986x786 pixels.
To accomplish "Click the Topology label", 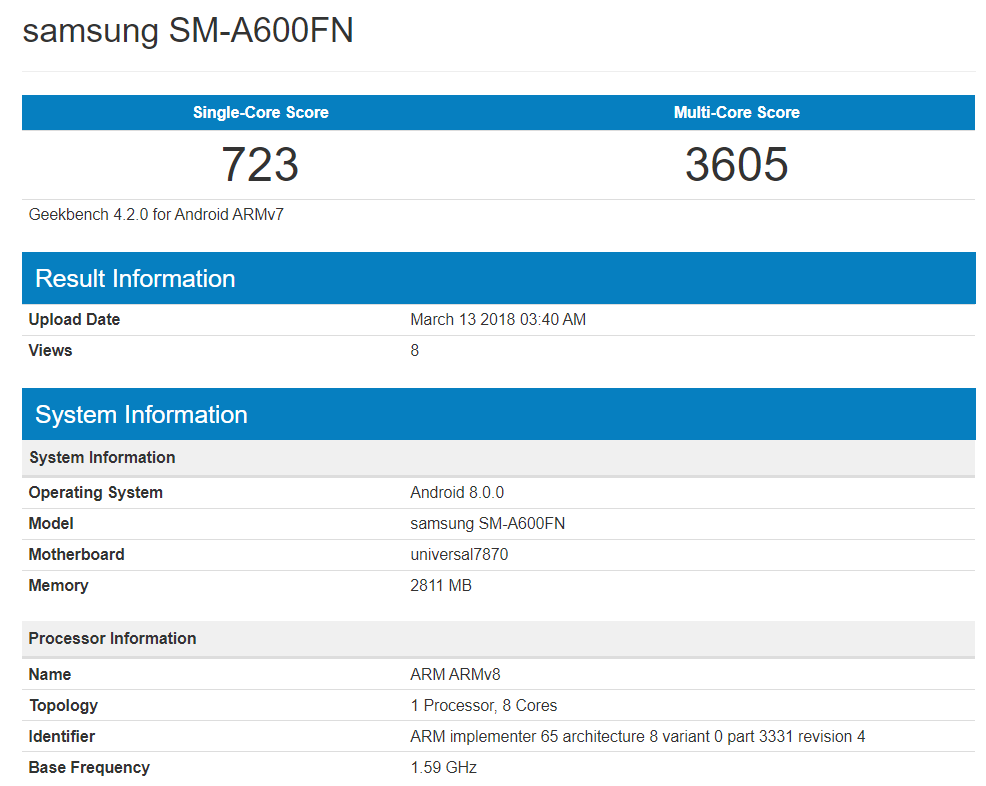I will [64, 706].
